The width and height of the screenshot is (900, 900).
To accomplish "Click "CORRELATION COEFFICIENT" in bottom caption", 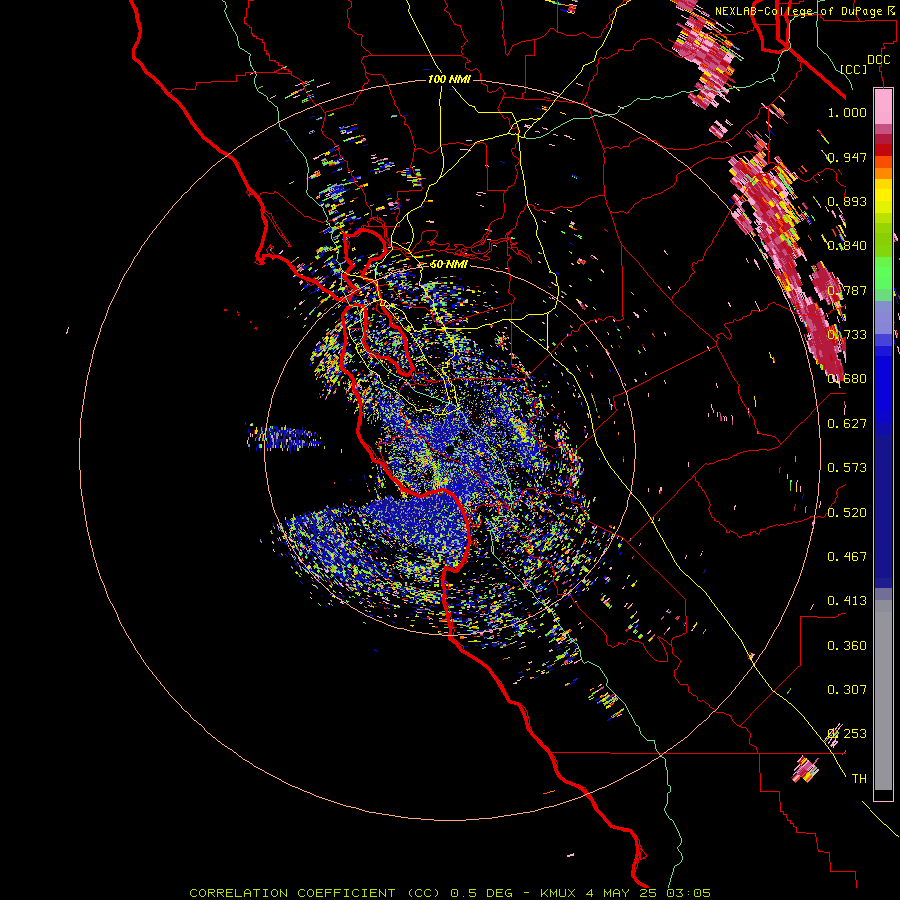I will point(292,893).
